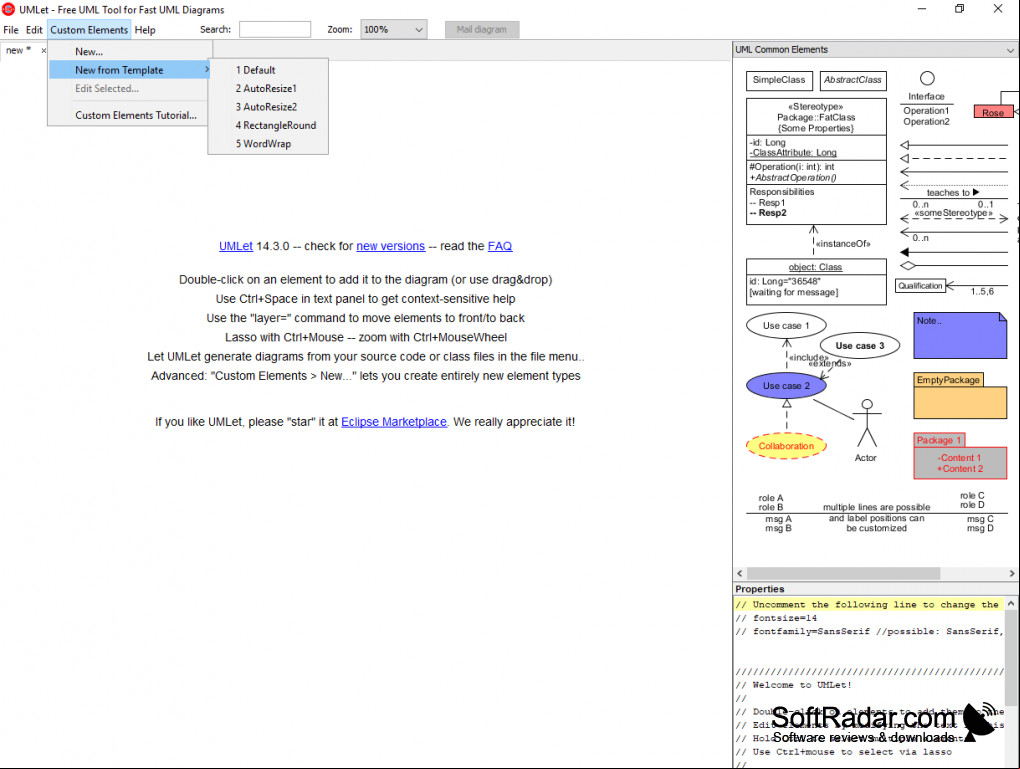The width and height of the screenshot is (1020, 769).
Task: Select the blue Note element
Action: (960, 336)
